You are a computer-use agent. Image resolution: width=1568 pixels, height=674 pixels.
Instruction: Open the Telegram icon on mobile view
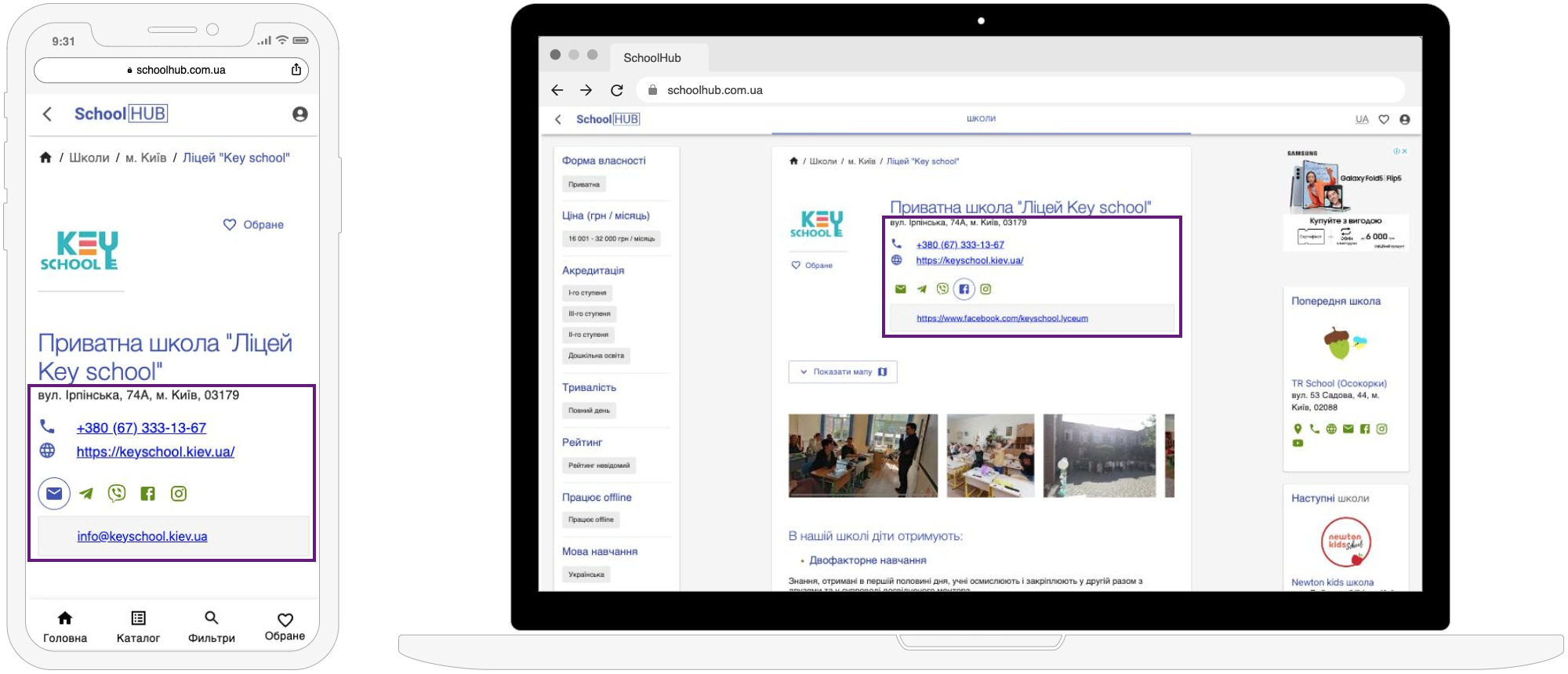coord(86,494)
